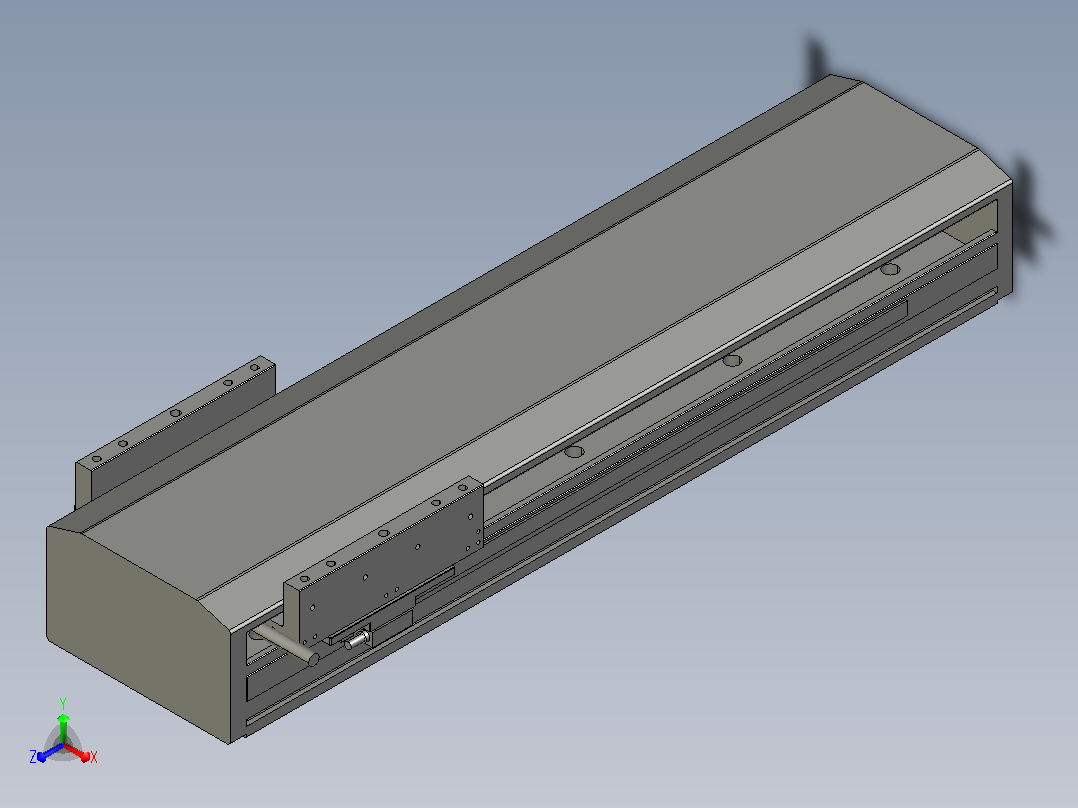The height and width of the screenshot is (808, 1078).
Task: Select the rear mounting bracket behind the cover
Action: tap(175, 433)
